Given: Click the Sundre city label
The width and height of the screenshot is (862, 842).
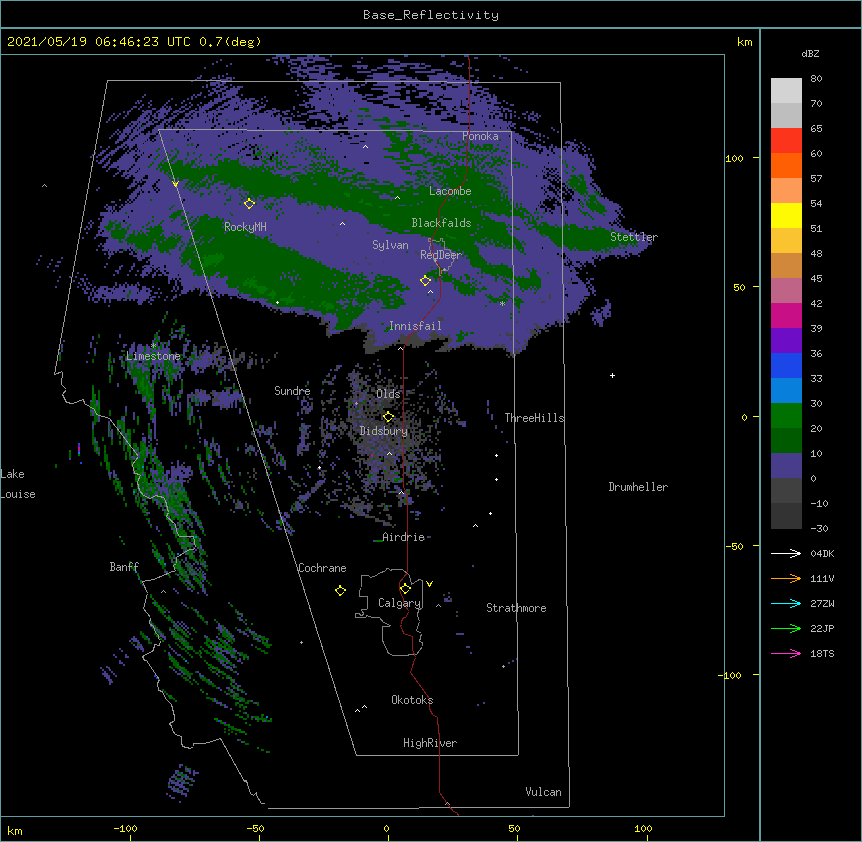Looking at the screenshot, I should pos(292,391).
